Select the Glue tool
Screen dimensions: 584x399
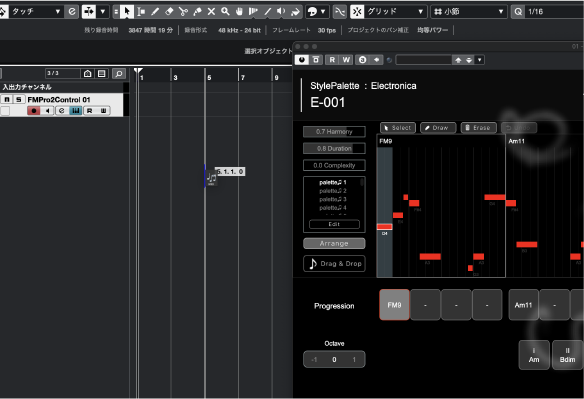197,12
